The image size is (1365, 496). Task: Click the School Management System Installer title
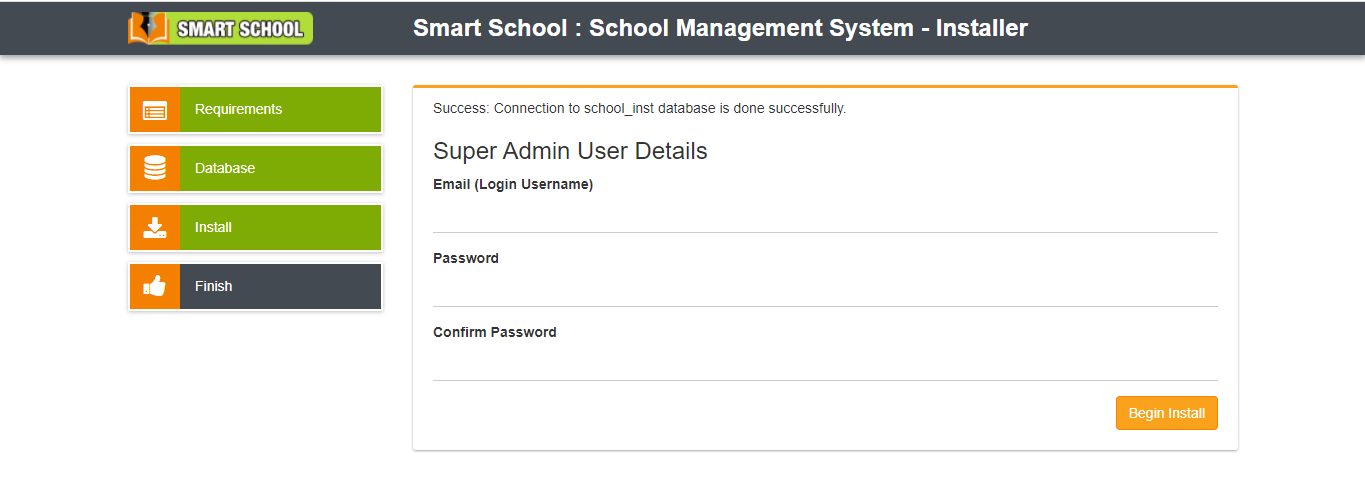720,28
